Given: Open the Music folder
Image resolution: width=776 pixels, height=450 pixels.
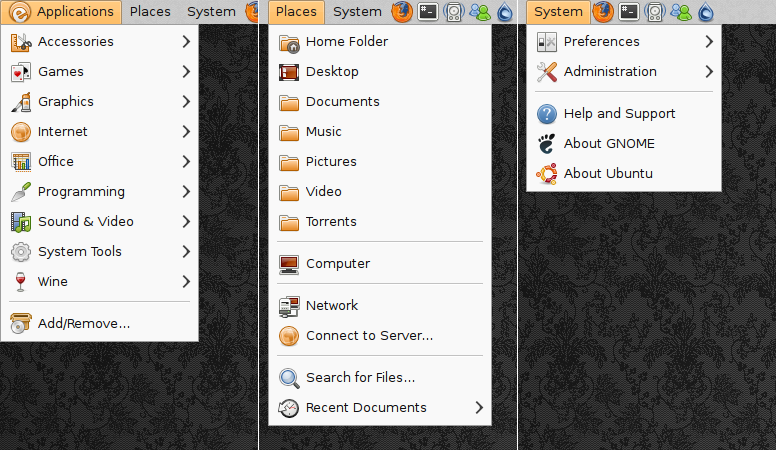Looking at the screenshot, I should 380,132.
